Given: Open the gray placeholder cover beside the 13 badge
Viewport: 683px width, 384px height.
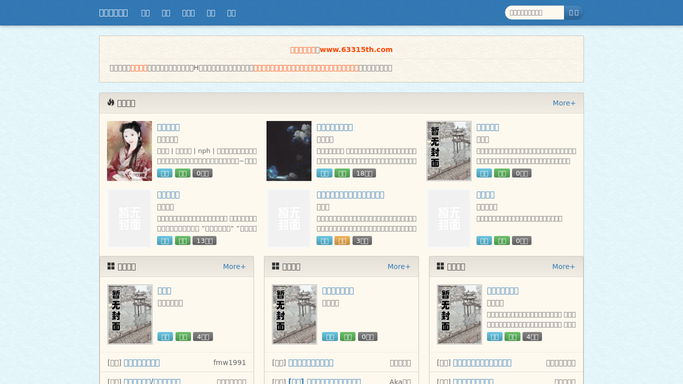Looking at the screenshot, I should [x=129, y=218].
